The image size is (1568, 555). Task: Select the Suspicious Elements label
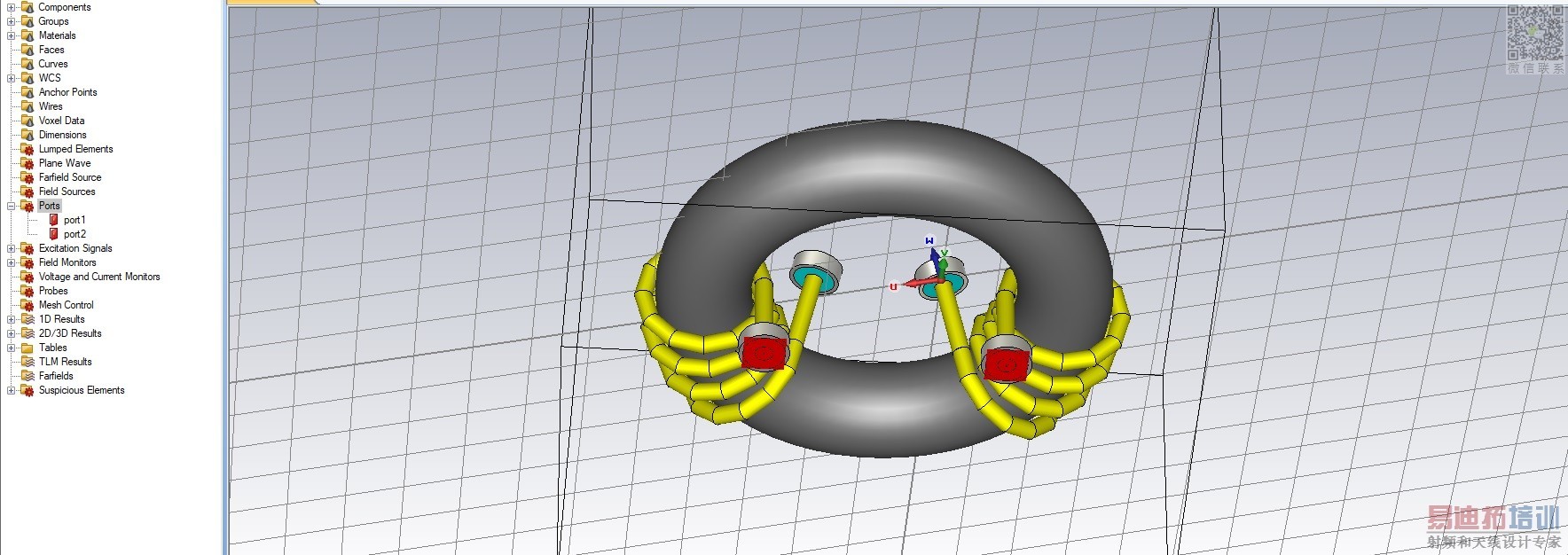[x=82, y=390]
